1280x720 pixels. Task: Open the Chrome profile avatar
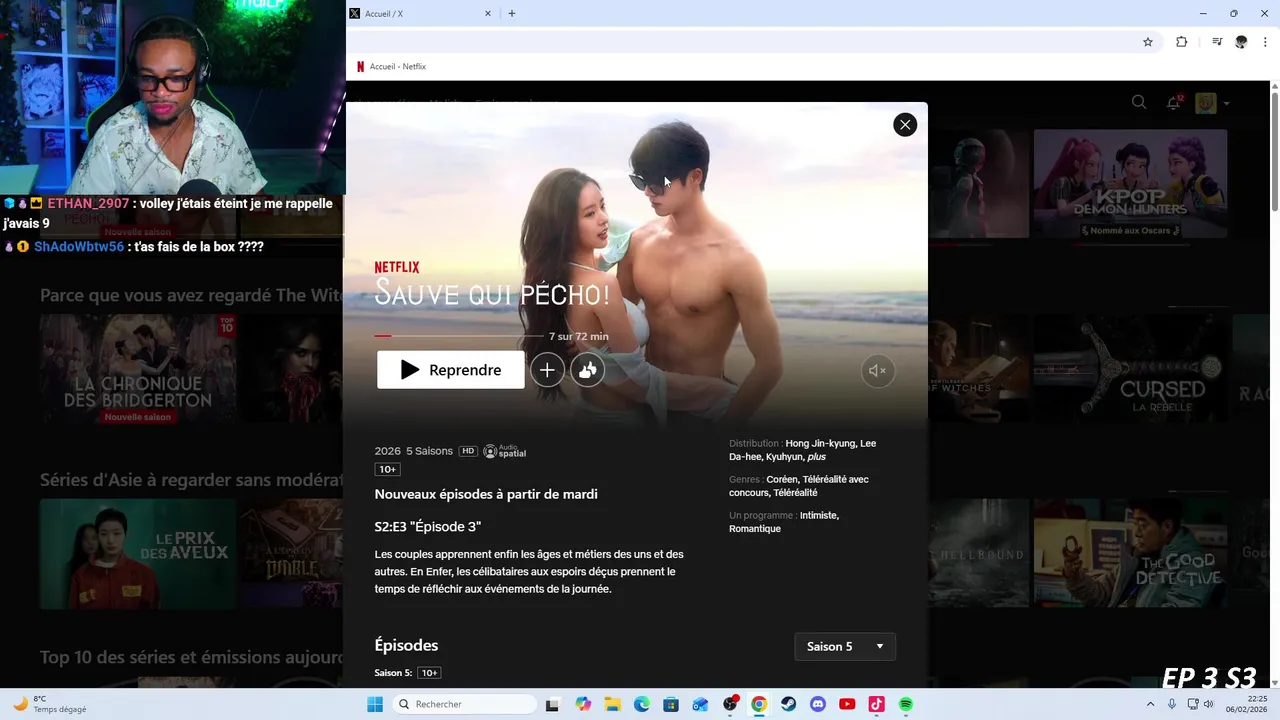pos(1241,42)
